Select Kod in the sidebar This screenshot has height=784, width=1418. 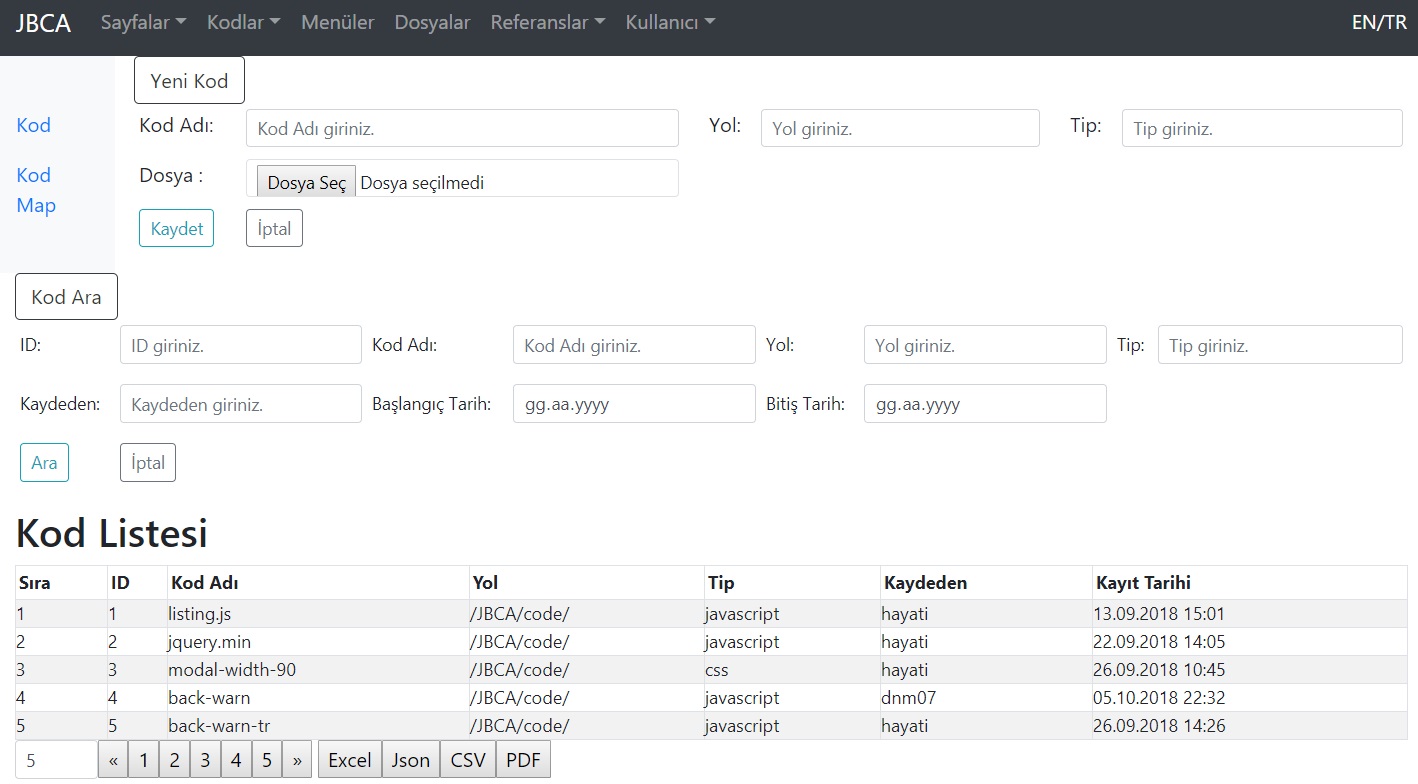coord(33,124)
